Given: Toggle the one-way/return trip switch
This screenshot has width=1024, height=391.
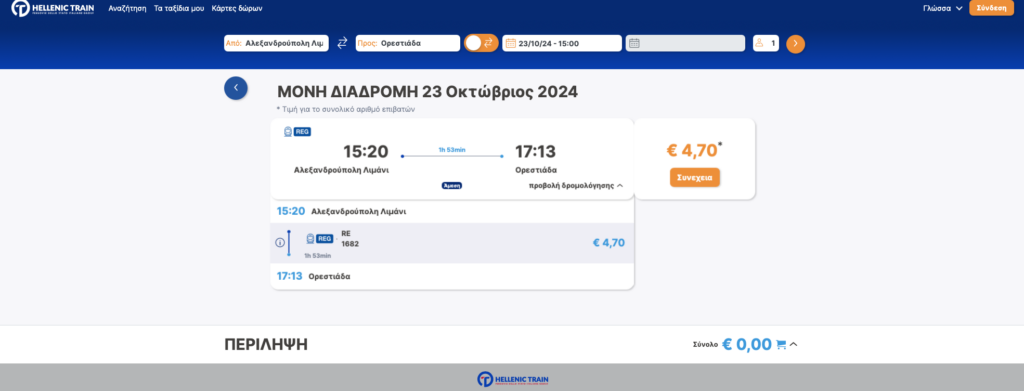Looking at the screenshot, I should click(x=481, y=43).
